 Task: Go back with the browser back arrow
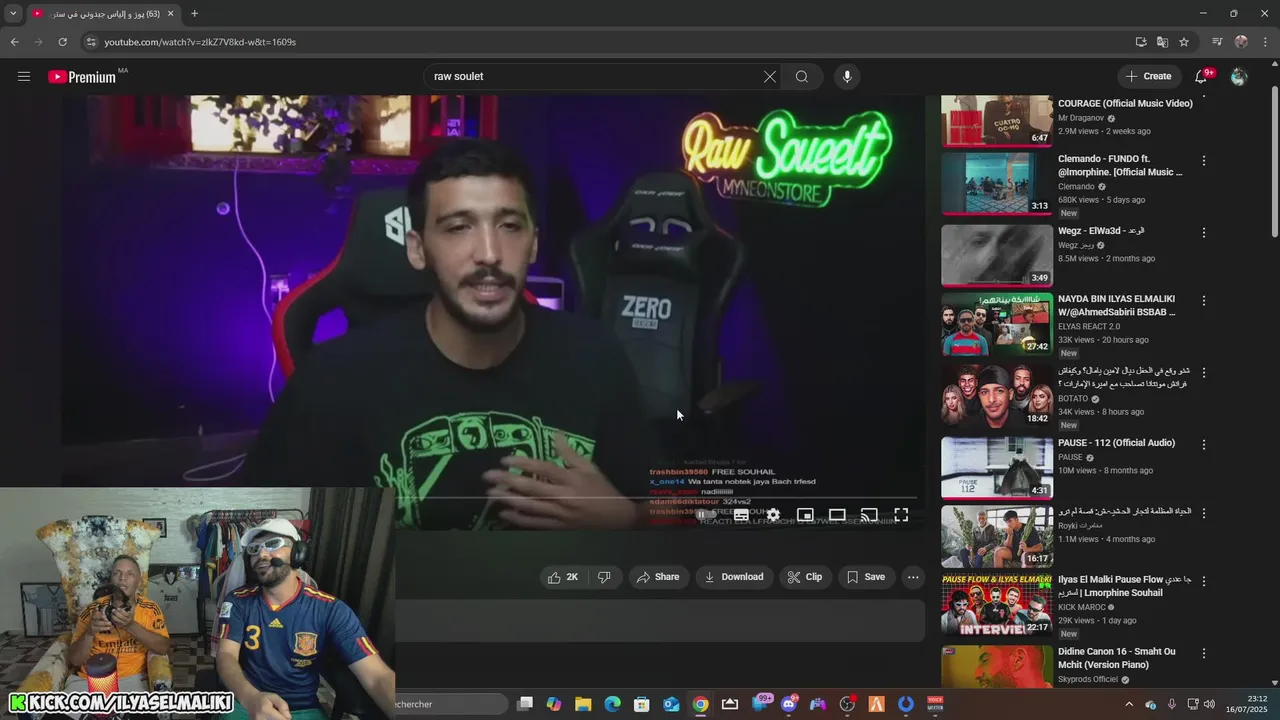coord(14,42)
